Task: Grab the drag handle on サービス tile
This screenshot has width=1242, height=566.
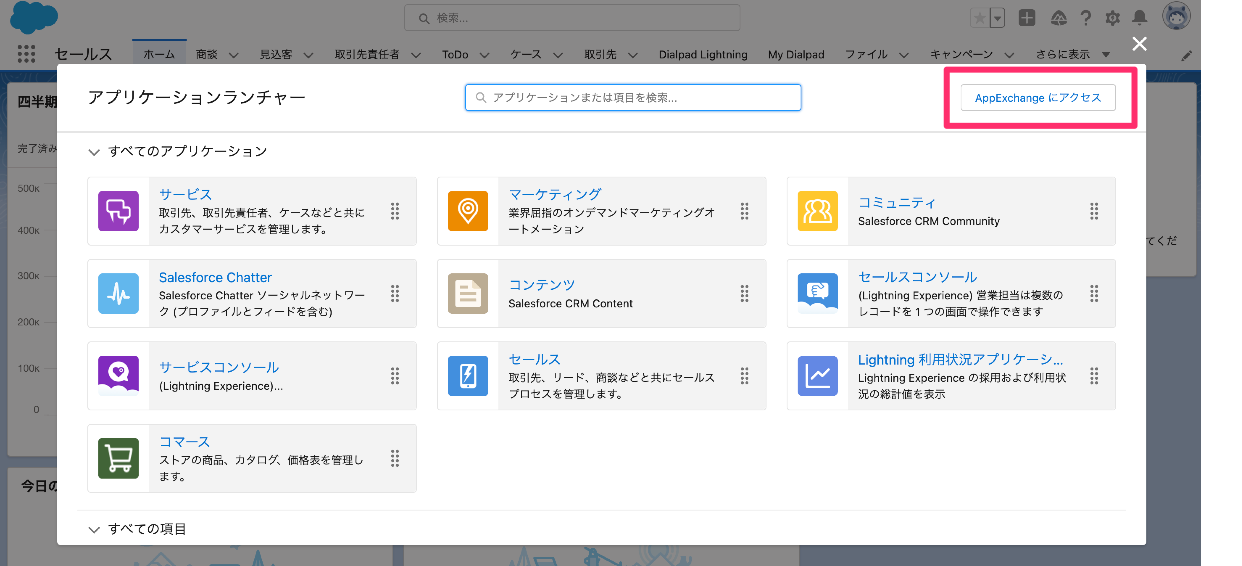Action: 395,211
